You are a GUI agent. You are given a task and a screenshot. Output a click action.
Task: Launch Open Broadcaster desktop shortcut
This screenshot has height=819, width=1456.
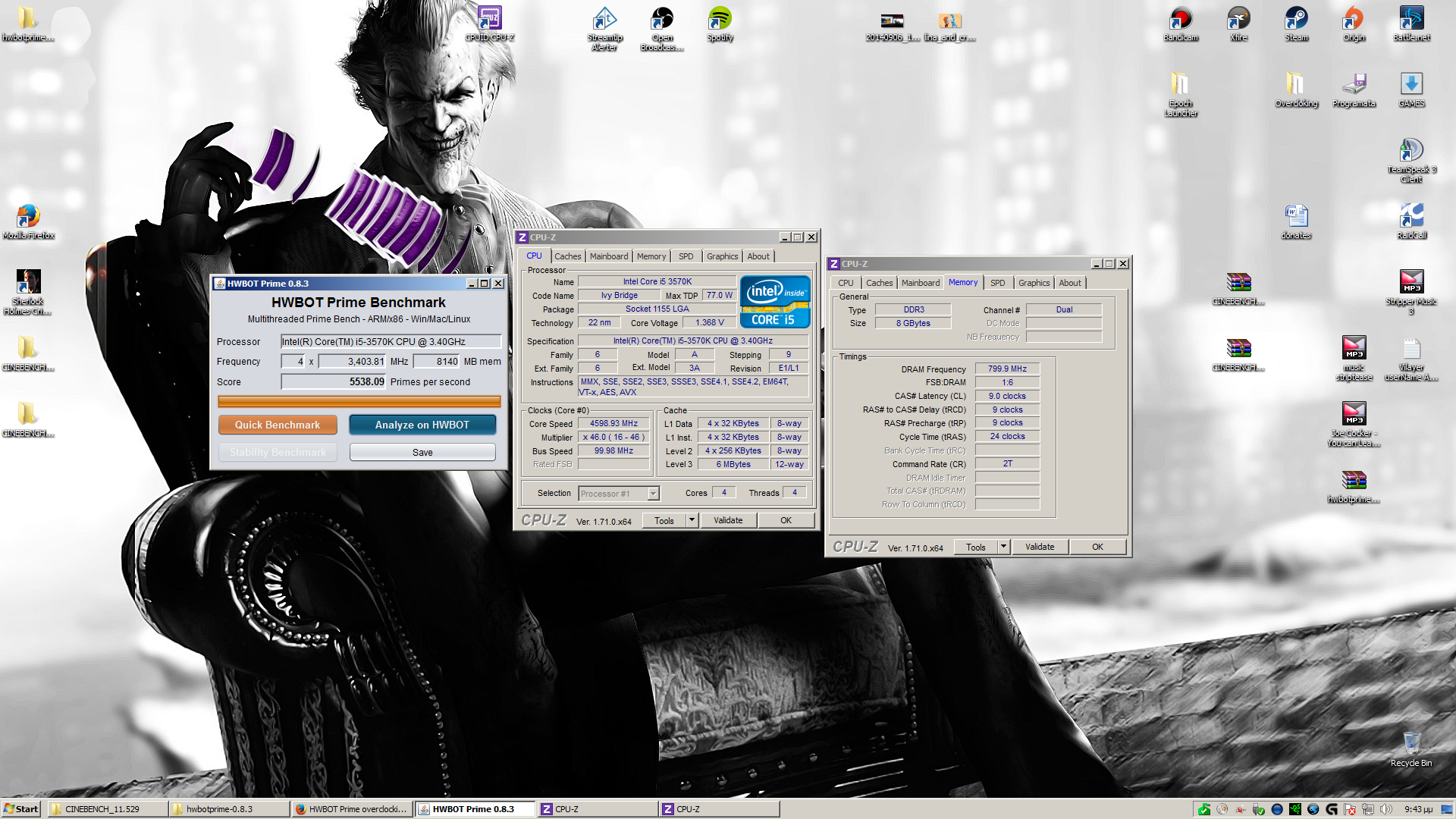tap(662, 28)
